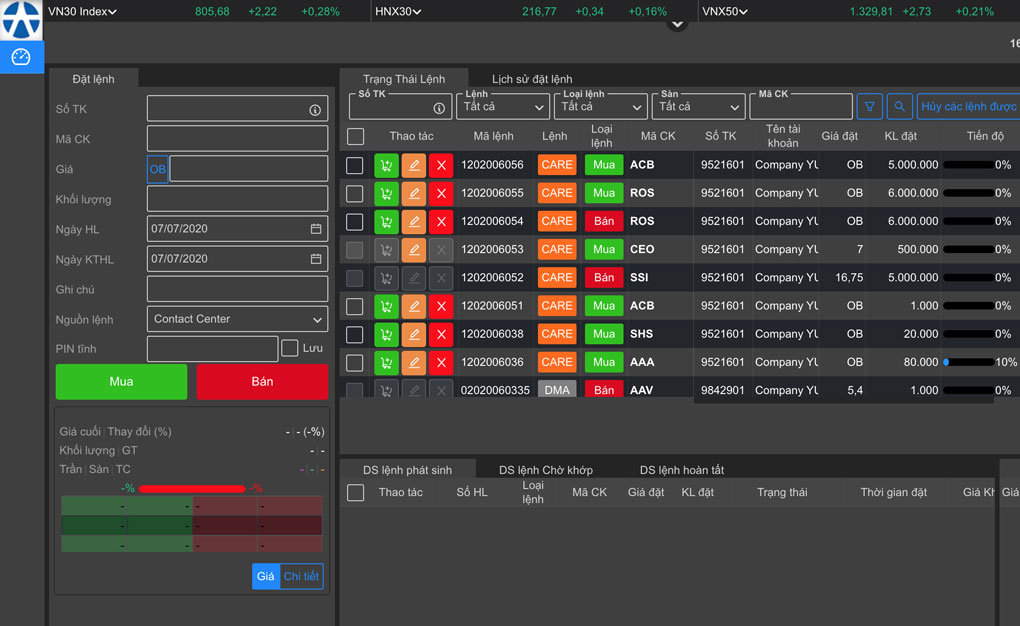Image resolution: width=1020 pixels, height=626 pixels.
Task: Cancel order 1202006036 with red X icon
Action: (x=441, y=362)
